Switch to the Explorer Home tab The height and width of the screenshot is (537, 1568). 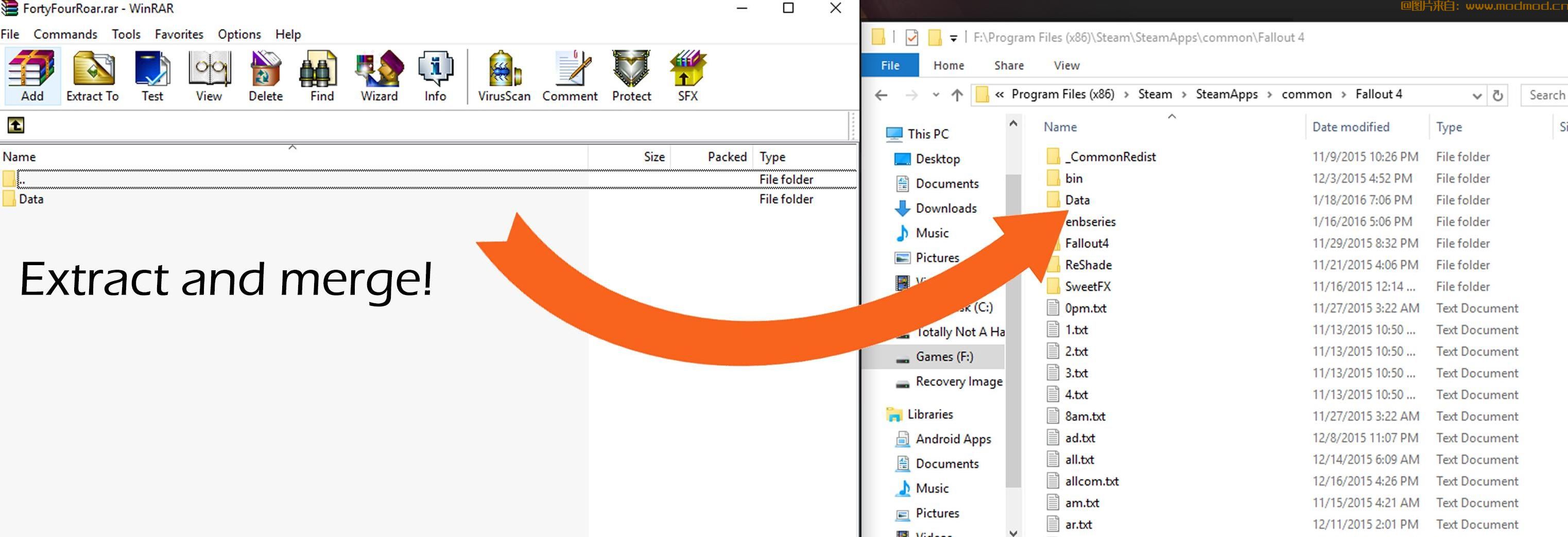pyautogui.click(x=949, y=65)
